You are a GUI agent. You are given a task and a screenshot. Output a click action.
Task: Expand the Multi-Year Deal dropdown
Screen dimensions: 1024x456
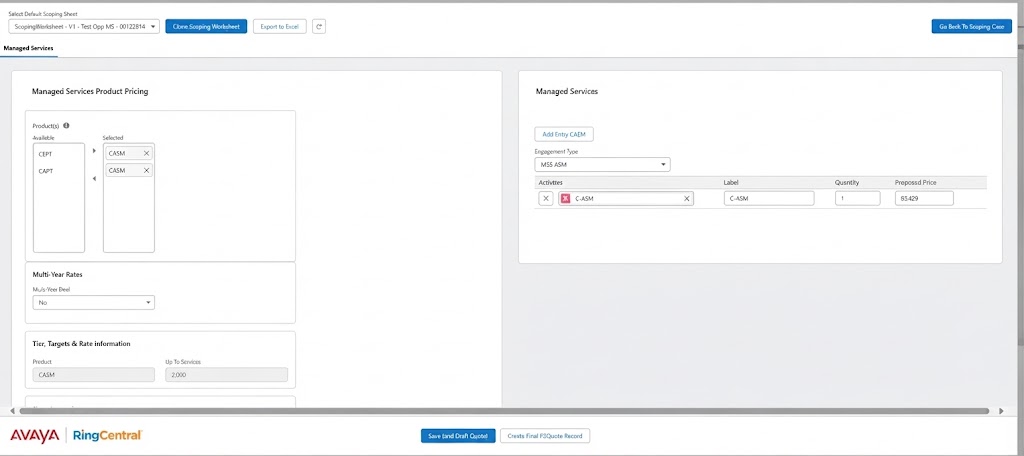[x=93, y=302]
